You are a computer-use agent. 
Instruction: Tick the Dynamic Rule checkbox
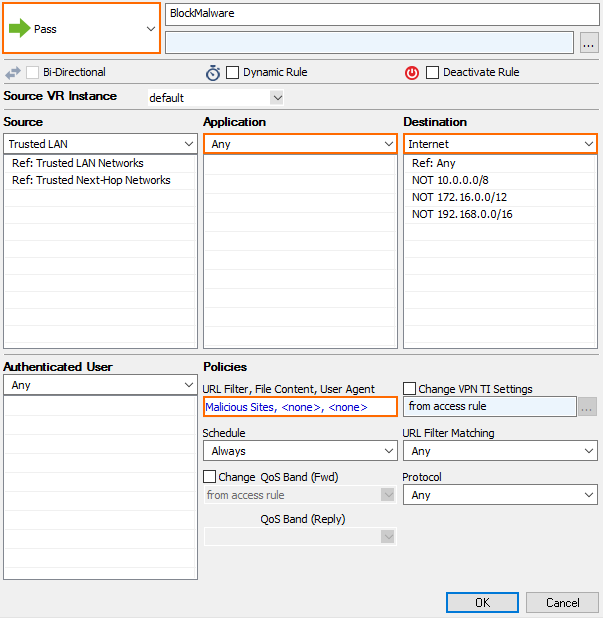point(233,72)
